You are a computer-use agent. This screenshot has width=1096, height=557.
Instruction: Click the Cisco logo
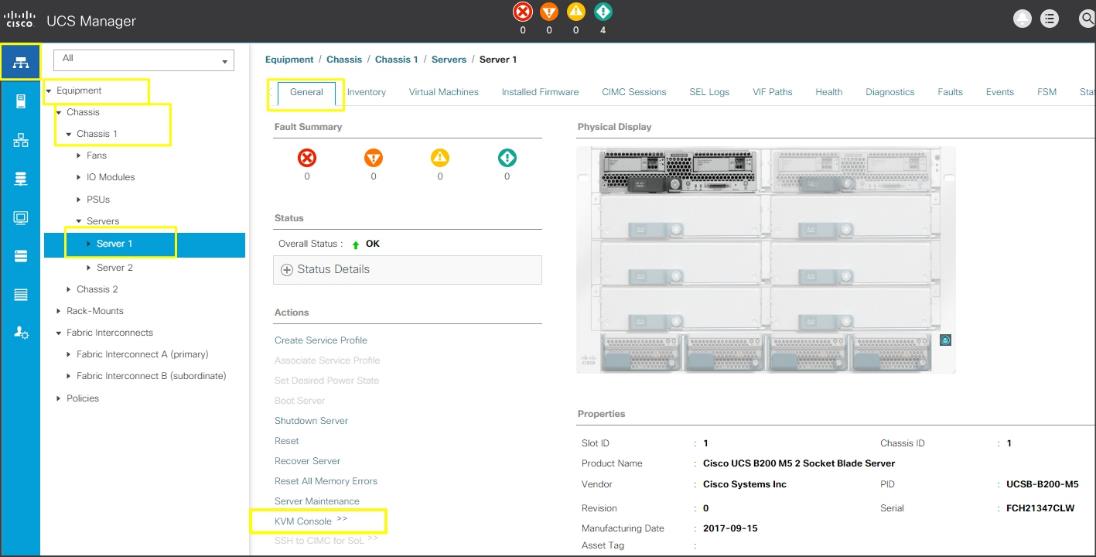coord(20,19)
